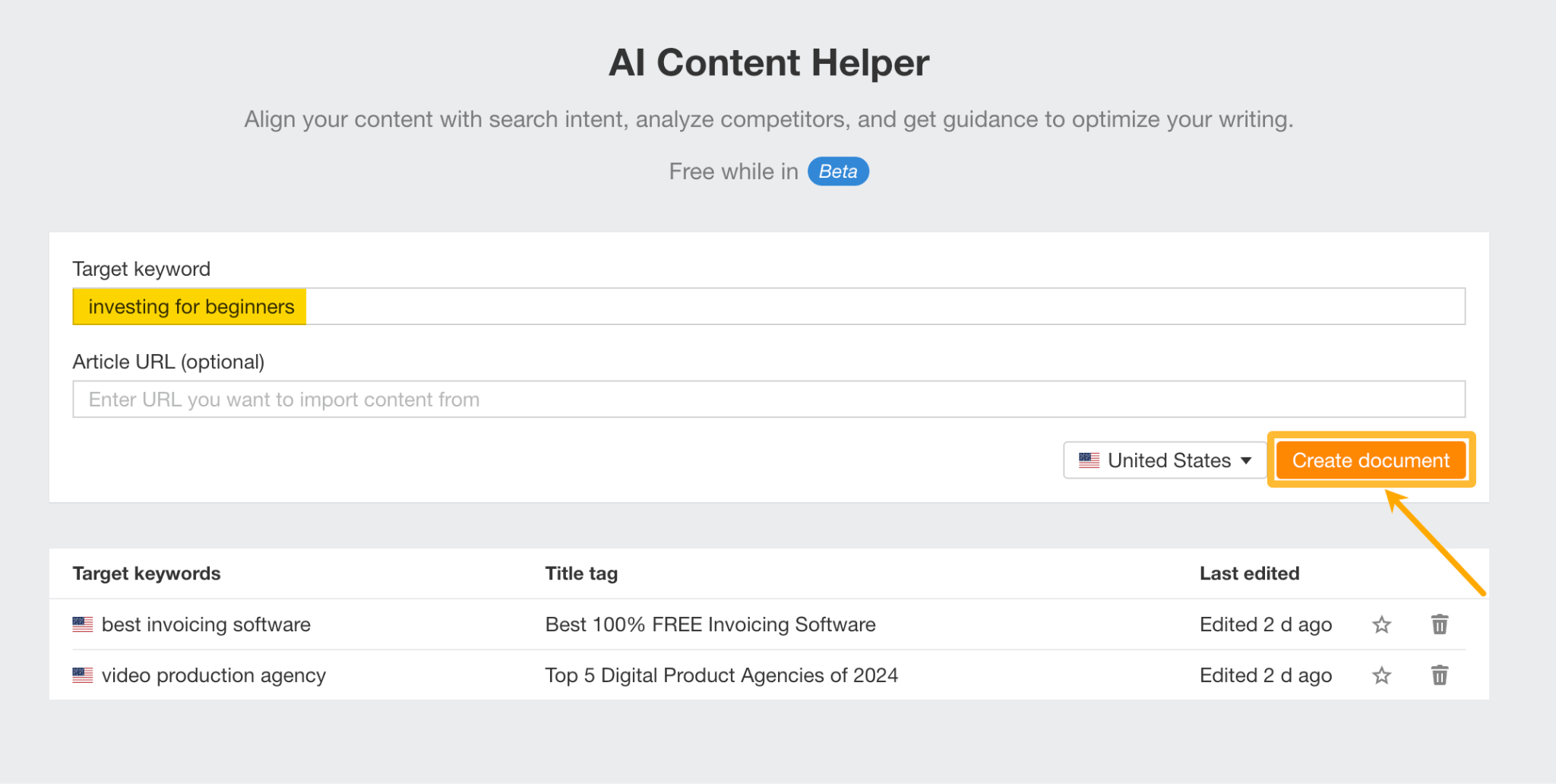This screenshot has height=784, width=1556.
Task: Click the chevron next to United States
Action: point(1246,460)
